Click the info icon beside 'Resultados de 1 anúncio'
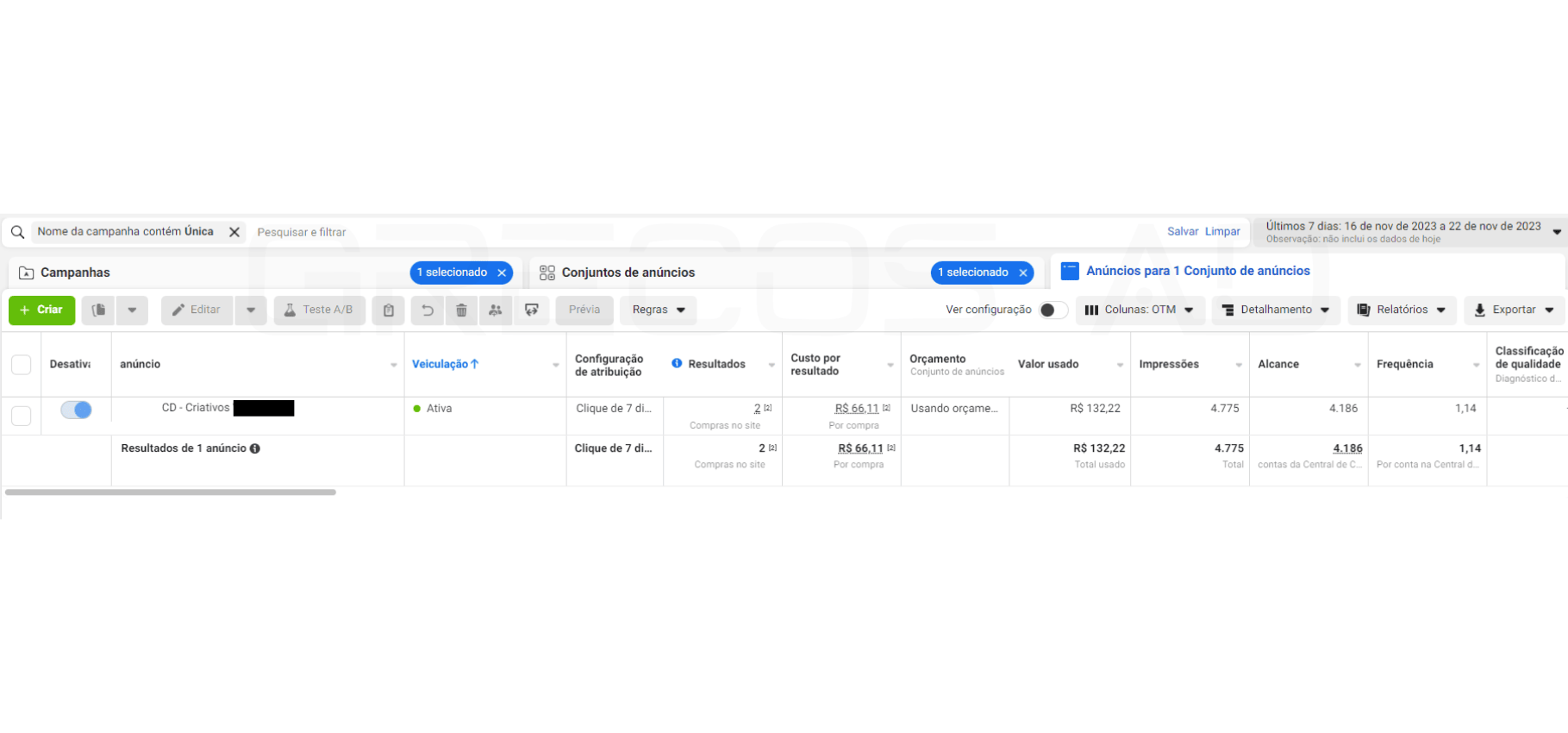The width and height of the screenshot is (1568, 733). point(255,448)
